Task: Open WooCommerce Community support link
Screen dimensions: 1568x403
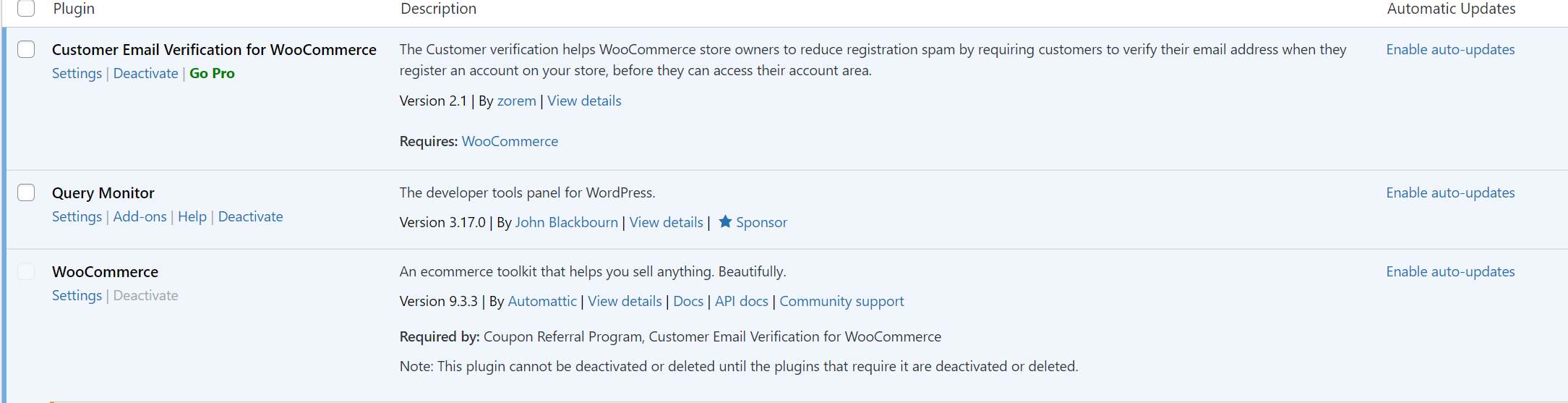Action: click(x=841, y=301)
